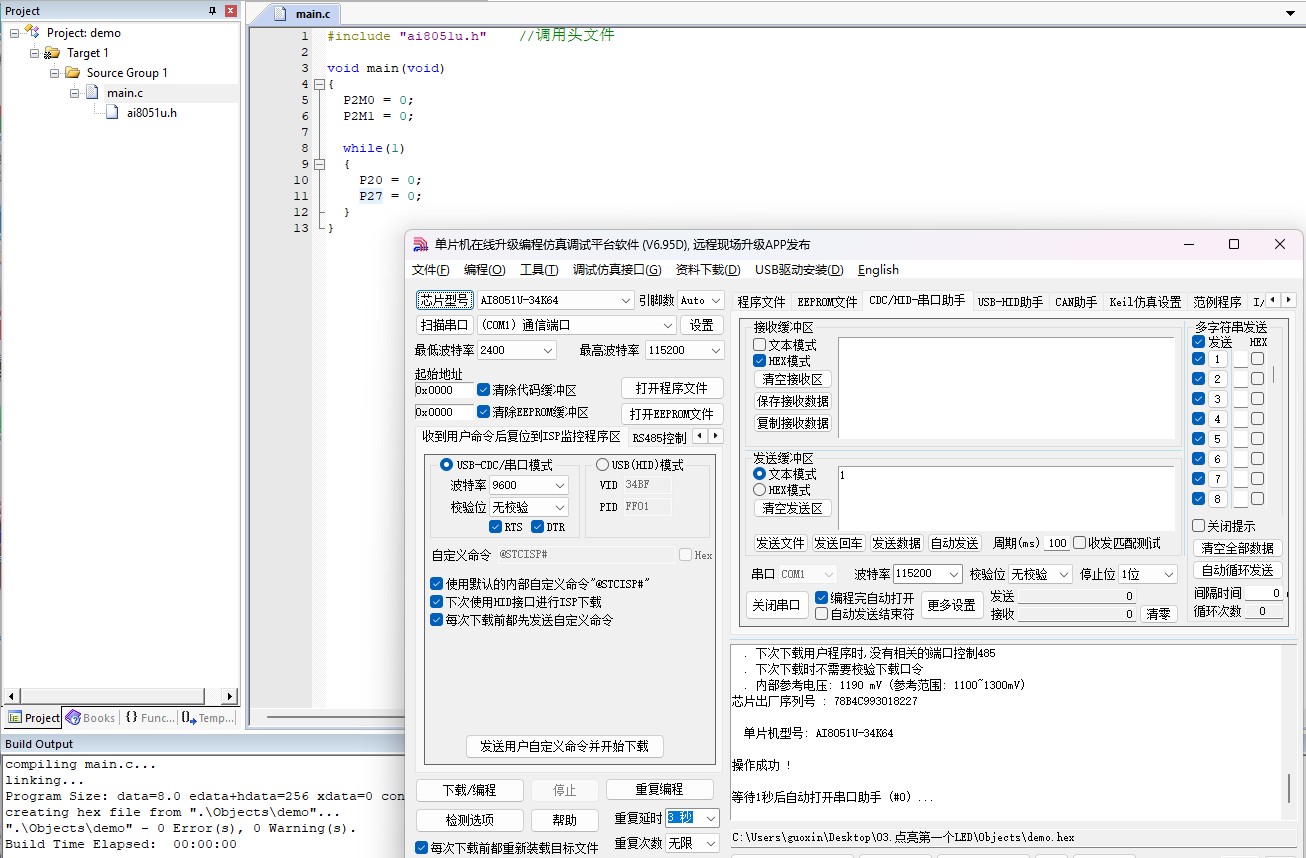Viewport: 1306px width, 858px height.
Task: Click the ai8051u.h header file icon
Action: tap(113, 113)
